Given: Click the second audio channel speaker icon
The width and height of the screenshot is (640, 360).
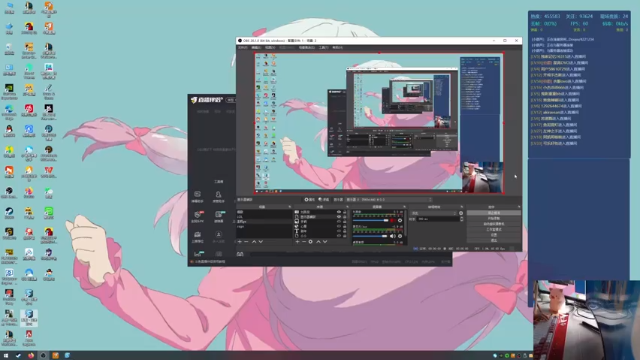Looking at the screenshot, I should pos(393,236).
